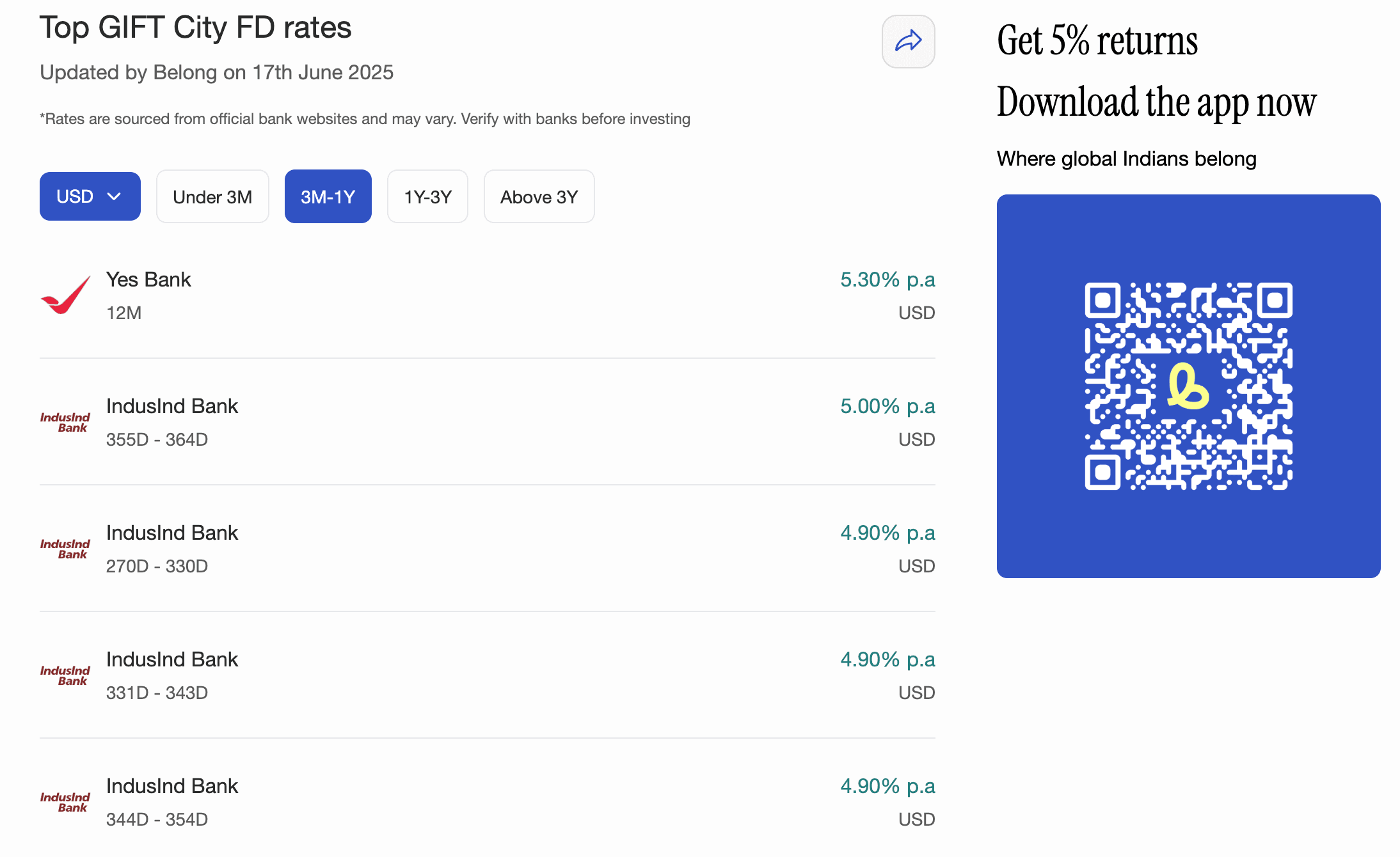Viewport: 1400px width, 857px height.
Task: Switch to the 3M-1Y tenure tab
Action: [328, 196]
